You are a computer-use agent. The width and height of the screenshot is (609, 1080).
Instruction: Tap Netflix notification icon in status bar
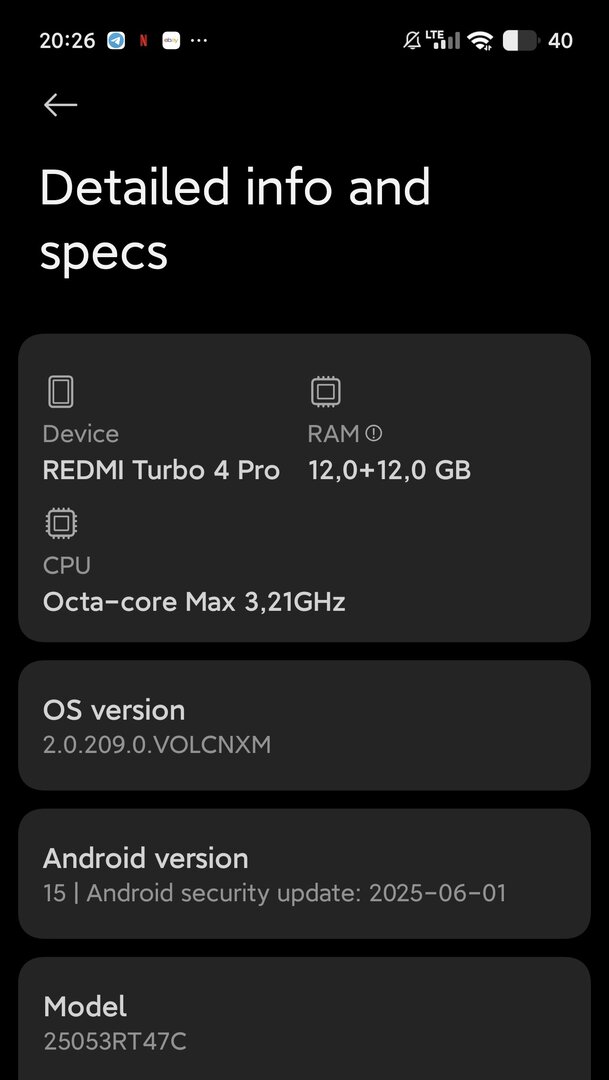144,41
